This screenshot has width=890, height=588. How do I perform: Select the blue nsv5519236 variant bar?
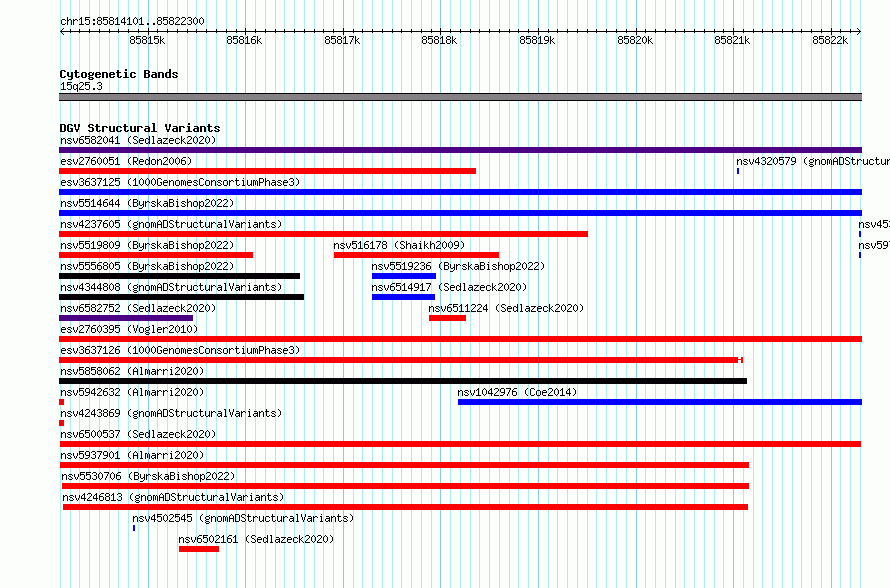tap(404, 276)
